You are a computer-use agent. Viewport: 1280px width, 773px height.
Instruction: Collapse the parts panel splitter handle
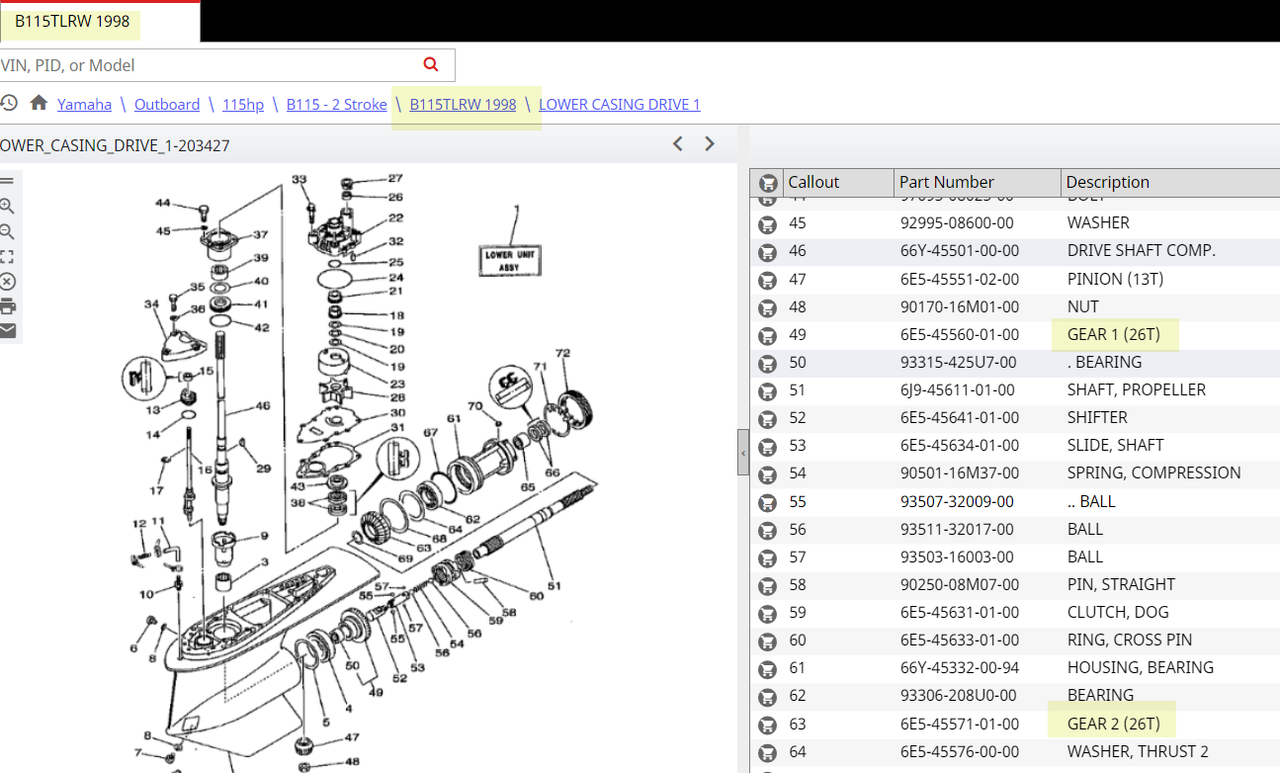pos(743,452)
